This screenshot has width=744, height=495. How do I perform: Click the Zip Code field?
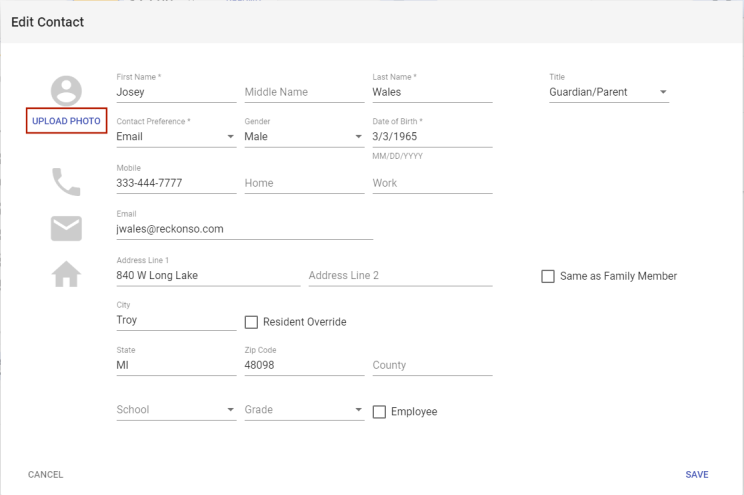coord(304,366)
